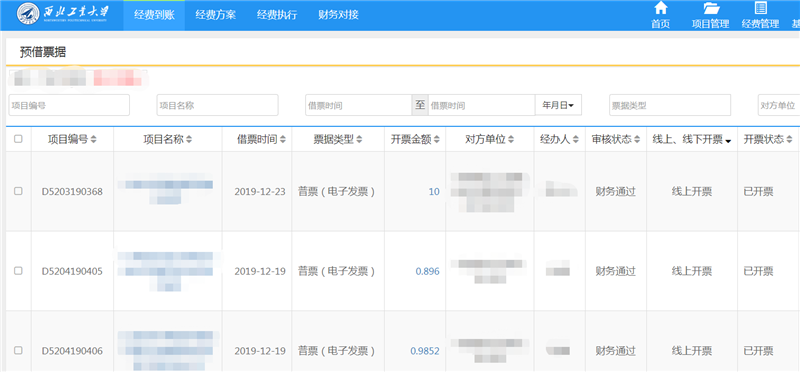Open the amount link 0.9852
Image resolution: width=800 pixels, height=372 pixels.
[x=424, y=351]
